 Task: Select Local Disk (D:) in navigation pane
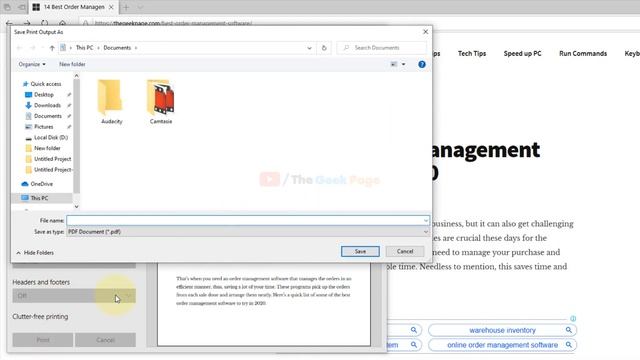51,138
